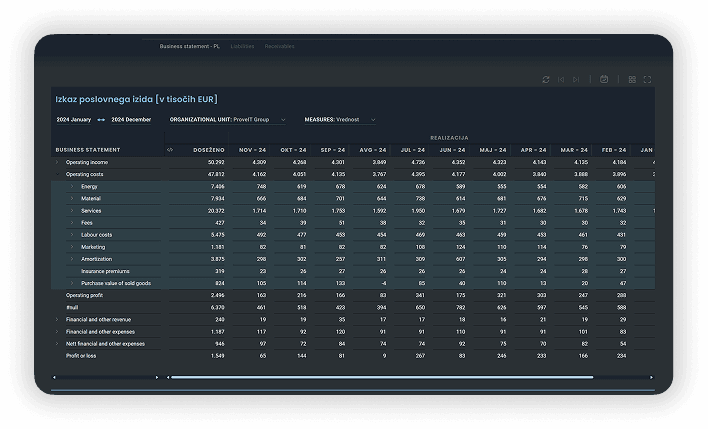Collapse the Operating costs row
708x429 pixels.
(x=57, y=174)
